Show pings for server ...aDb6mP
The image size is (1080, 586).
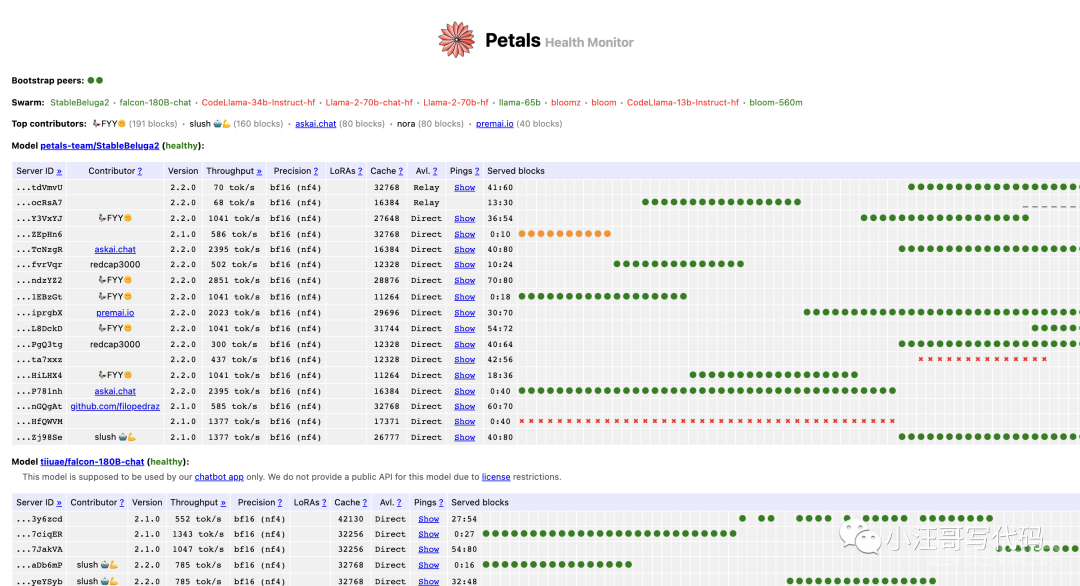[428, 566]
